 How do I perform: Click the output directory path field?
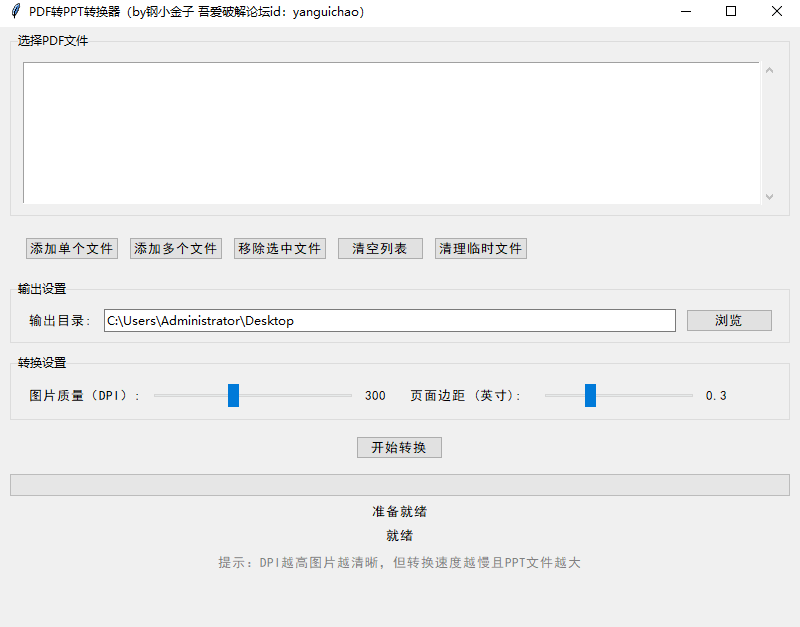[390, 320]
